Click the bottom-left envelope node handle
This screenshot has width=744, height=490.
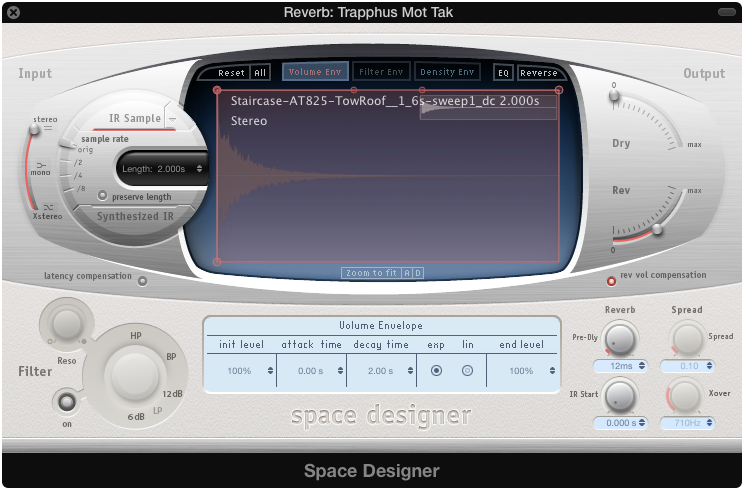pos(217,261)
